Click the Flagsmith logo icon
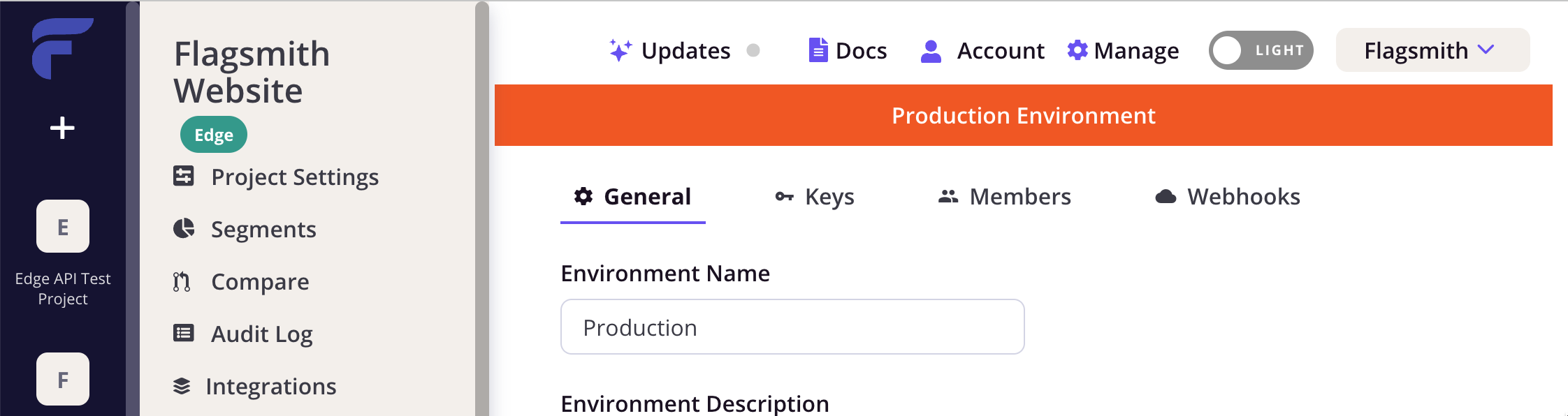 62,48
